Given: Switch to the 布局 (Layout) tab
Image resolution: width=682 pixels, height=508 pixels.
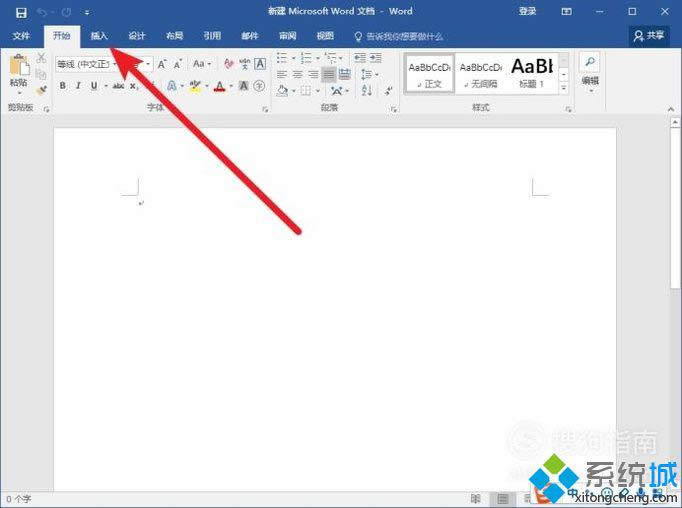Looking at the screenshot, I should [x=174, y=36].
